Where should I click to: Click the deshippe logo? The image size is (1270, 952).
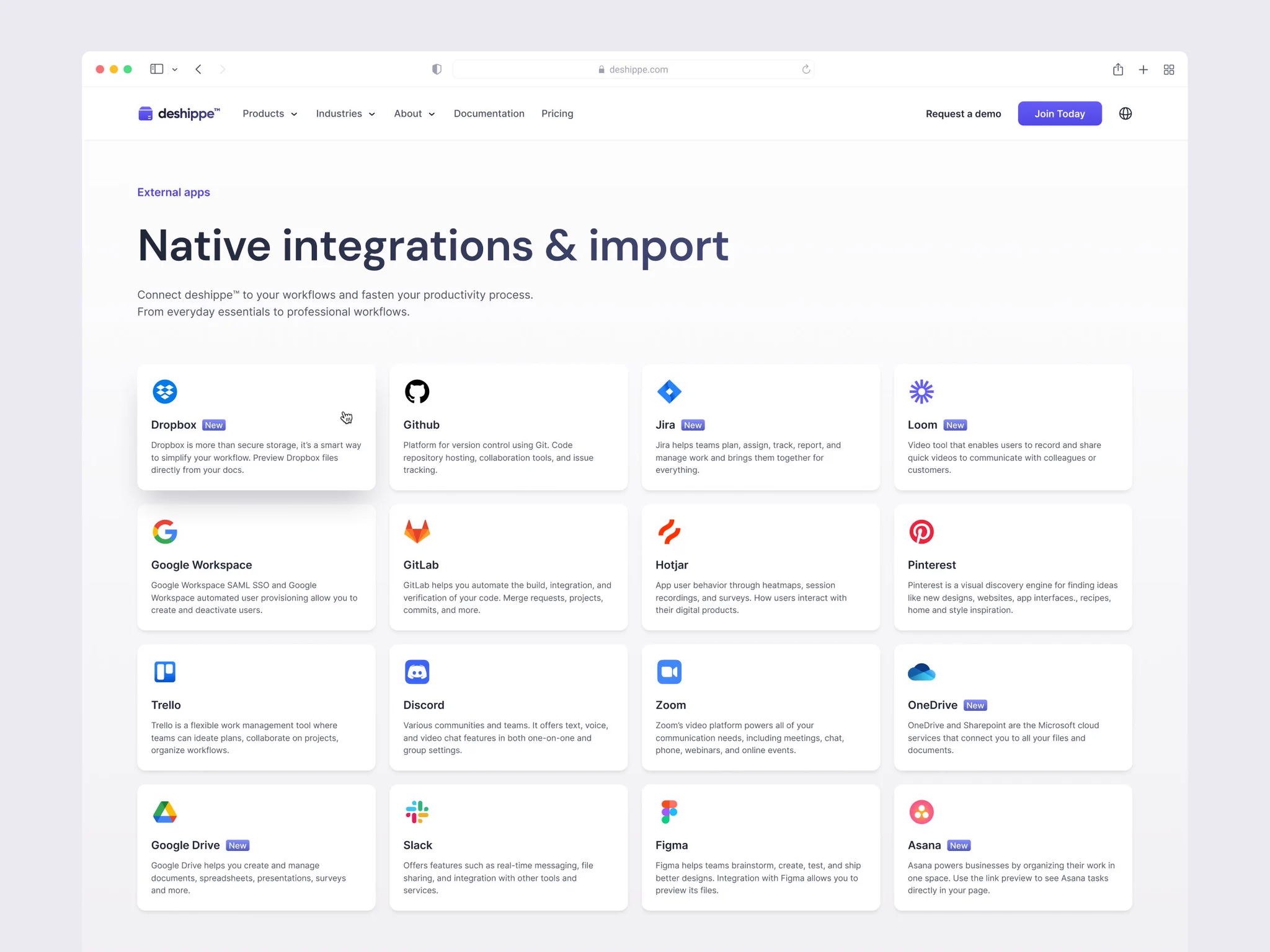[x=179, y=113]
